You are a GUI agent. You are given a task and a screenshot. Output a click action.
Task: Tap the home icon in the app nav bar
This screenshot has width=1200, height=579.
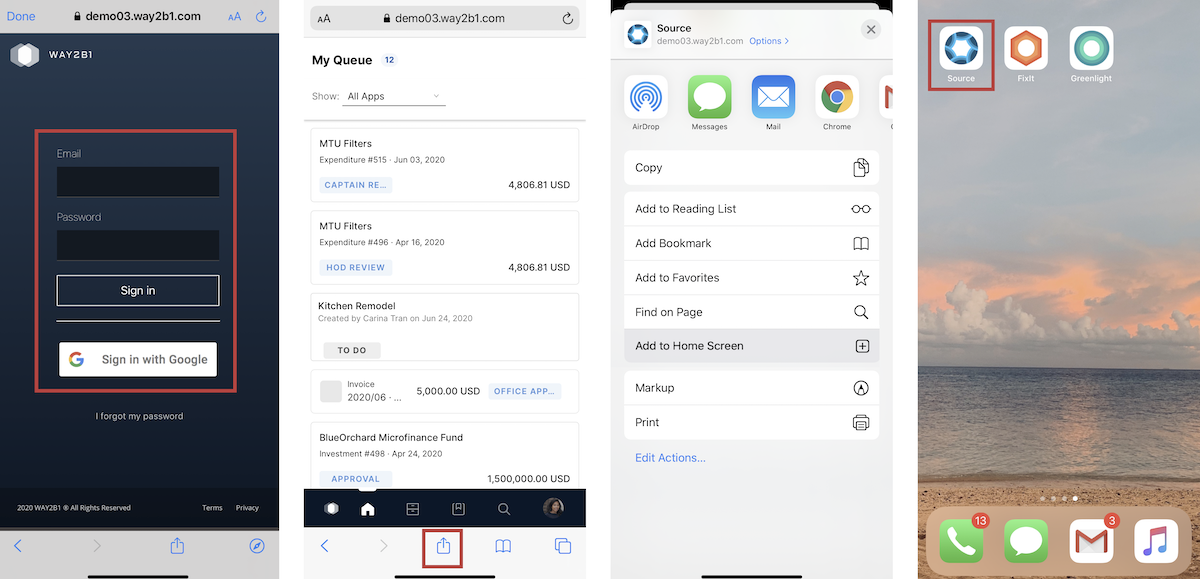click(x=367, y=509)
